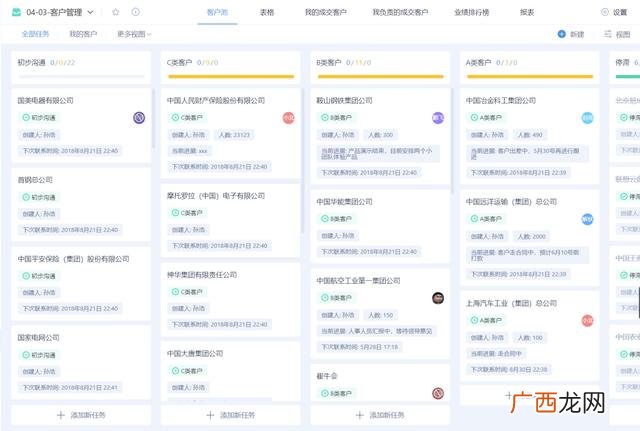Click the blue plus 新建 button
The width and height of the screenshot is (640, 431).
click(x=571, y=34)
